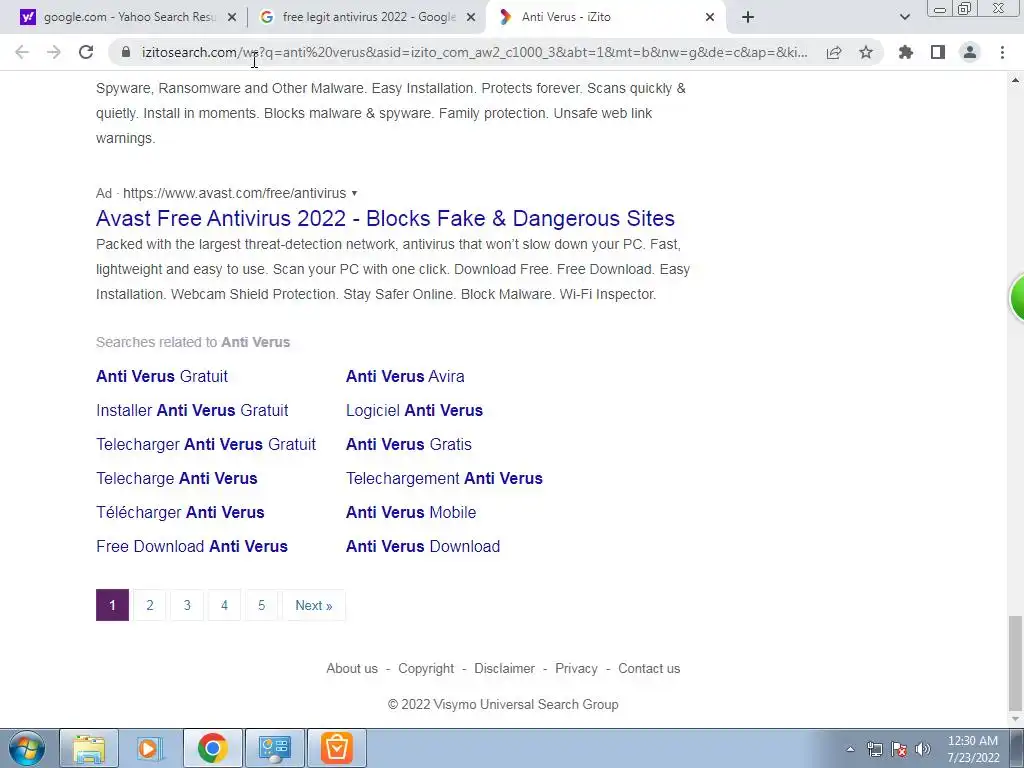This screenshot has width=1024, height=768.
Task: Open Télécharger Anti Verus link
Action: click(x=180, y=512)
